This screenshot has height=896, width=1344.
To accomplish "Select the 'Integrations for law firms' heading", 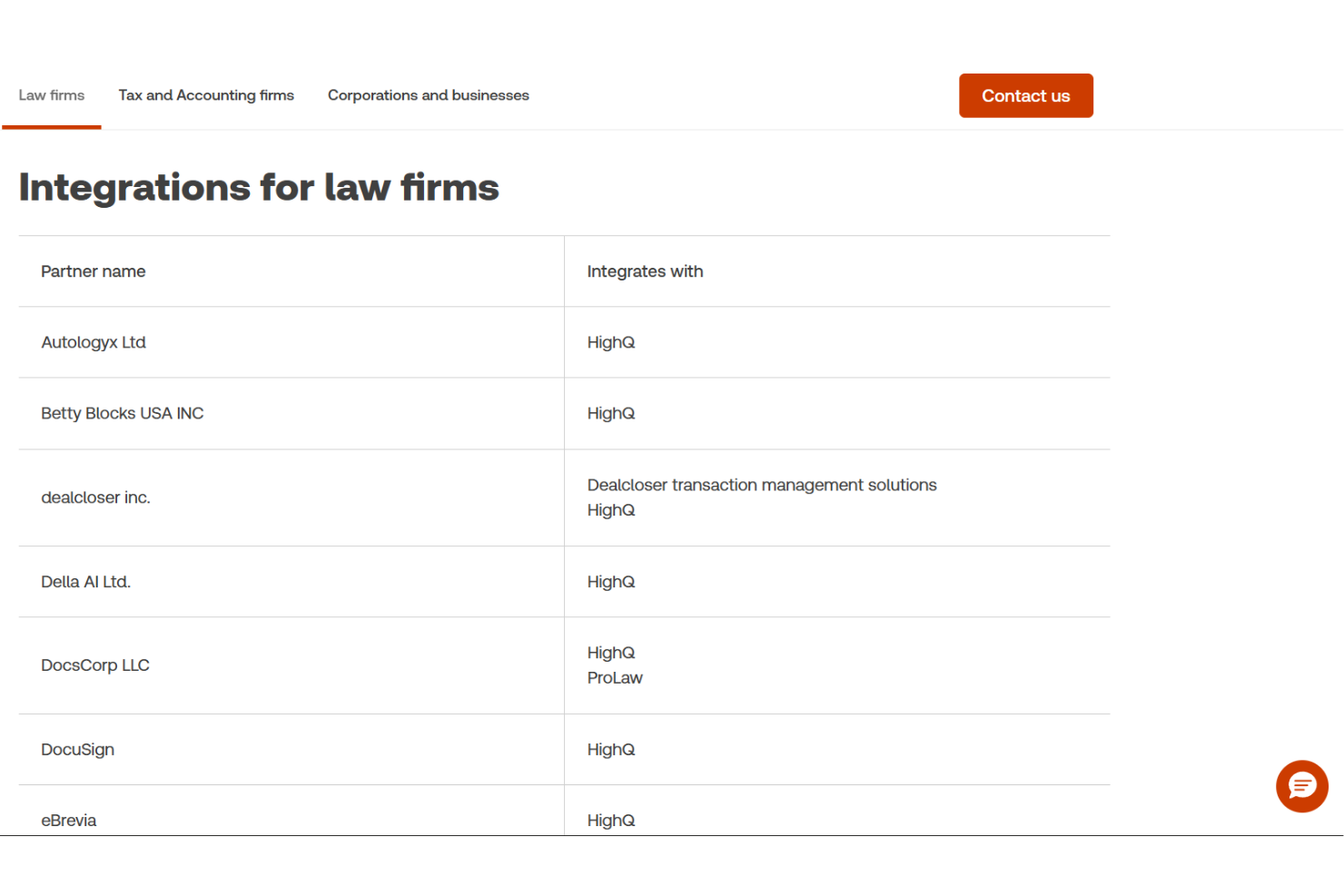I will pos(259,187).
